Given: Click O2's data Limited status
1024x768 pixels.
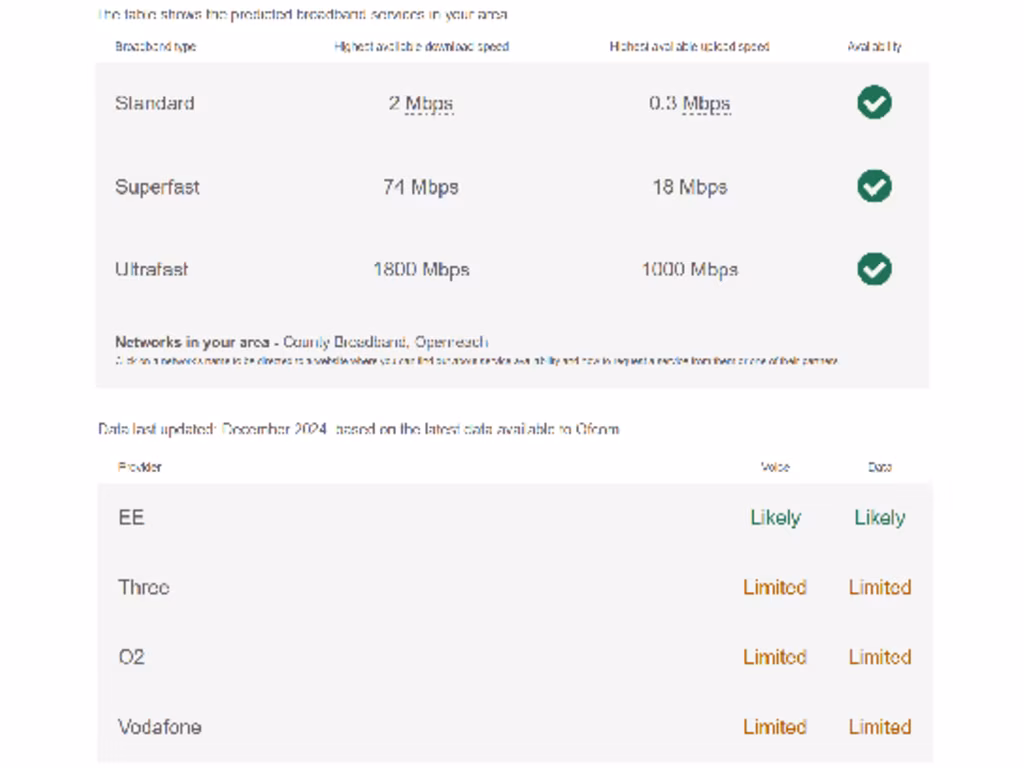Looking at the screenshot, I should tap(879, 657).
